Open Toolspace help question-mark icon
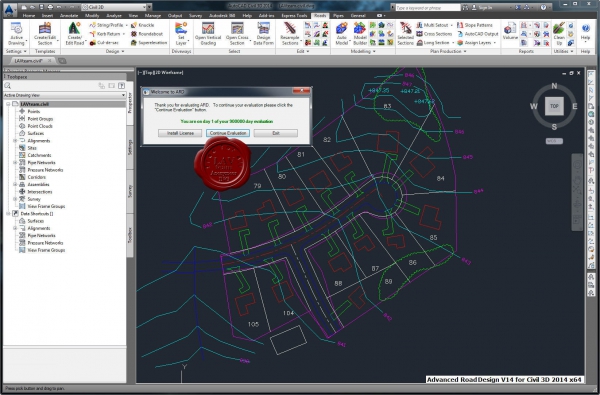The image size is (600, 395). pyautogui.click(x=121, y=86)
